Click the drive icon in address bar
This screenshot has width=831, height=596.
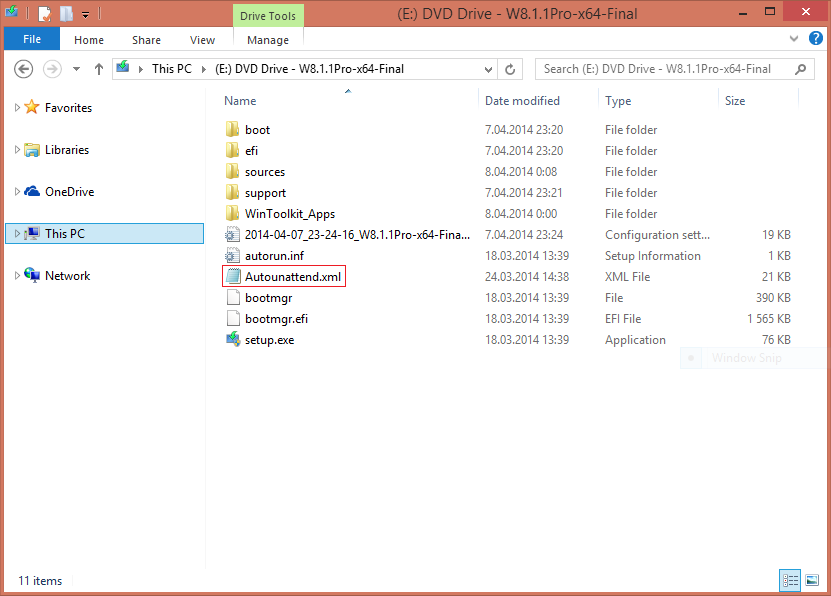point(123,67)
